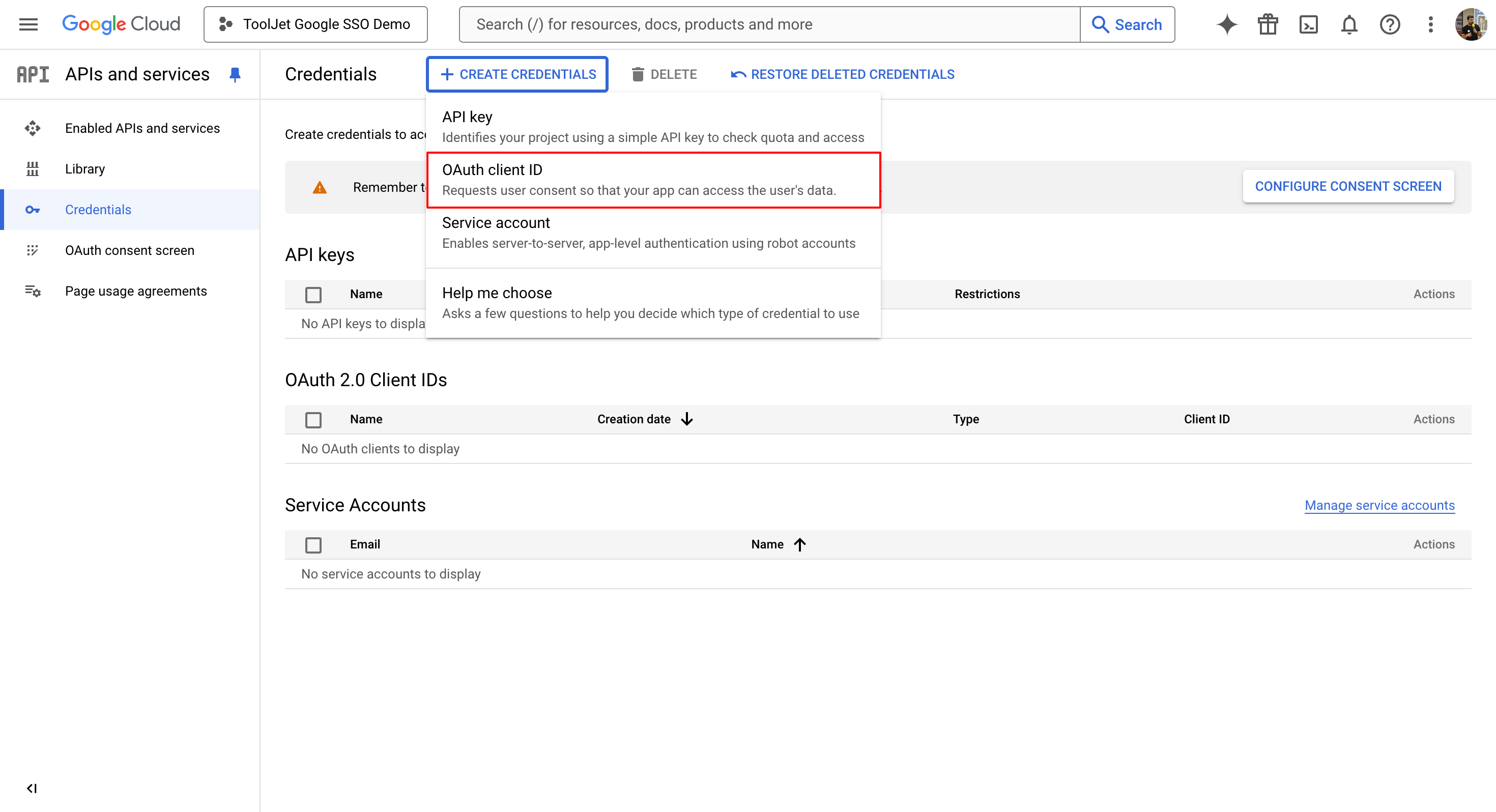Activate the Cloud Shell terminal icon
The height and width of the screenshot is (812, 1496).
tap(1308, 24)
